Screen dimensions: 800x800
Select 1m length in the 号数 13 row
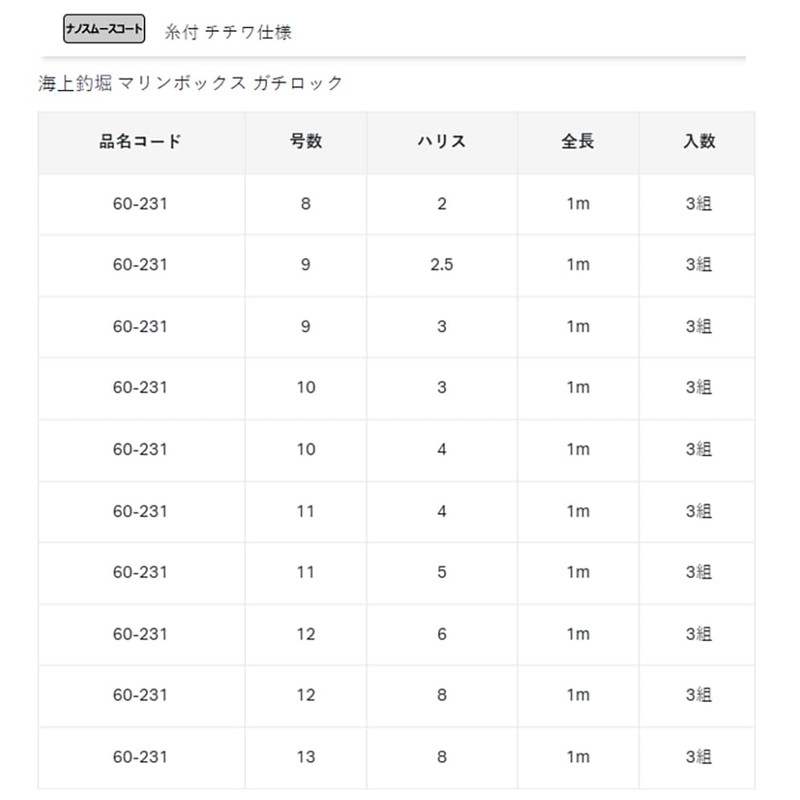(577, 756)
